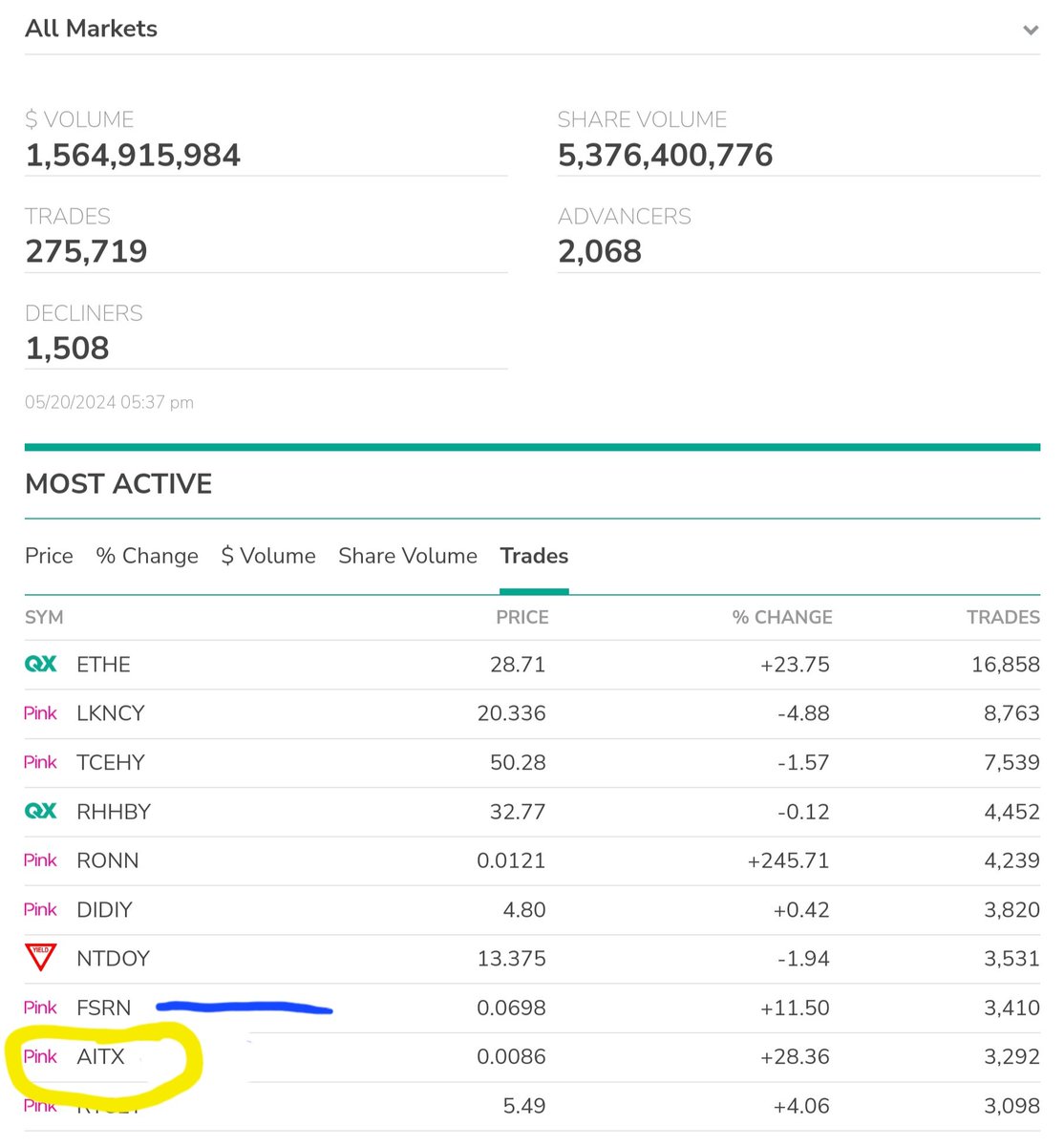Click DIDIY price 4.80
This screenshot has width=1064, height=1146.
coord(524,910)
